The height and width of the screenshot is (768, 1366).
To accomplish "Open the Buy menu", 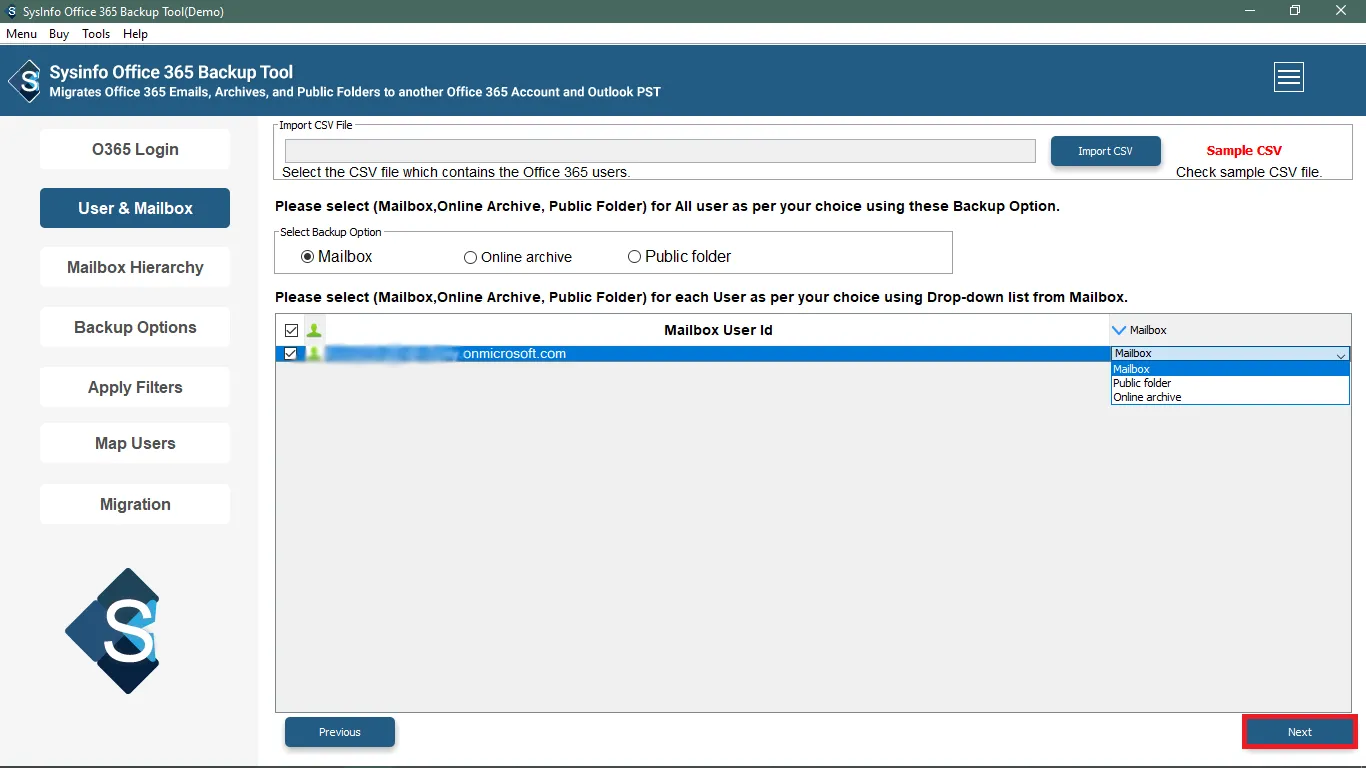I will pos(59,34).
